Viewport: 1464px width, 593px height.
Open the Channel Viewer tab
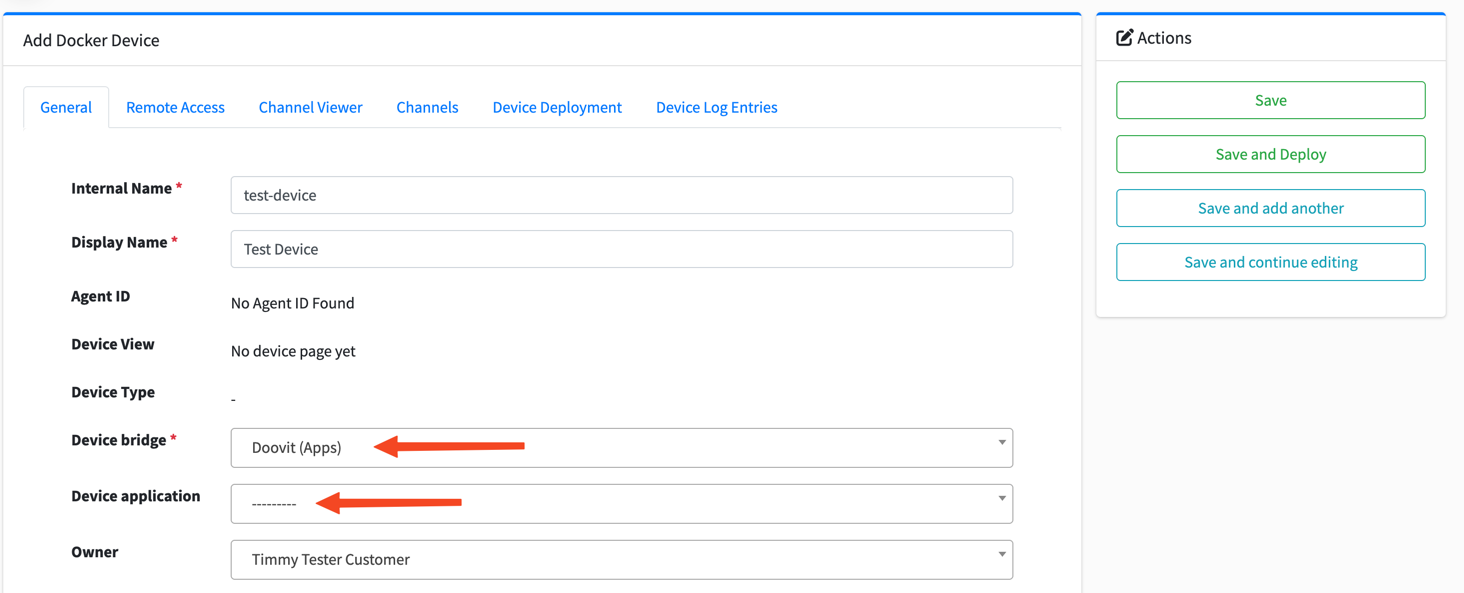310,107
